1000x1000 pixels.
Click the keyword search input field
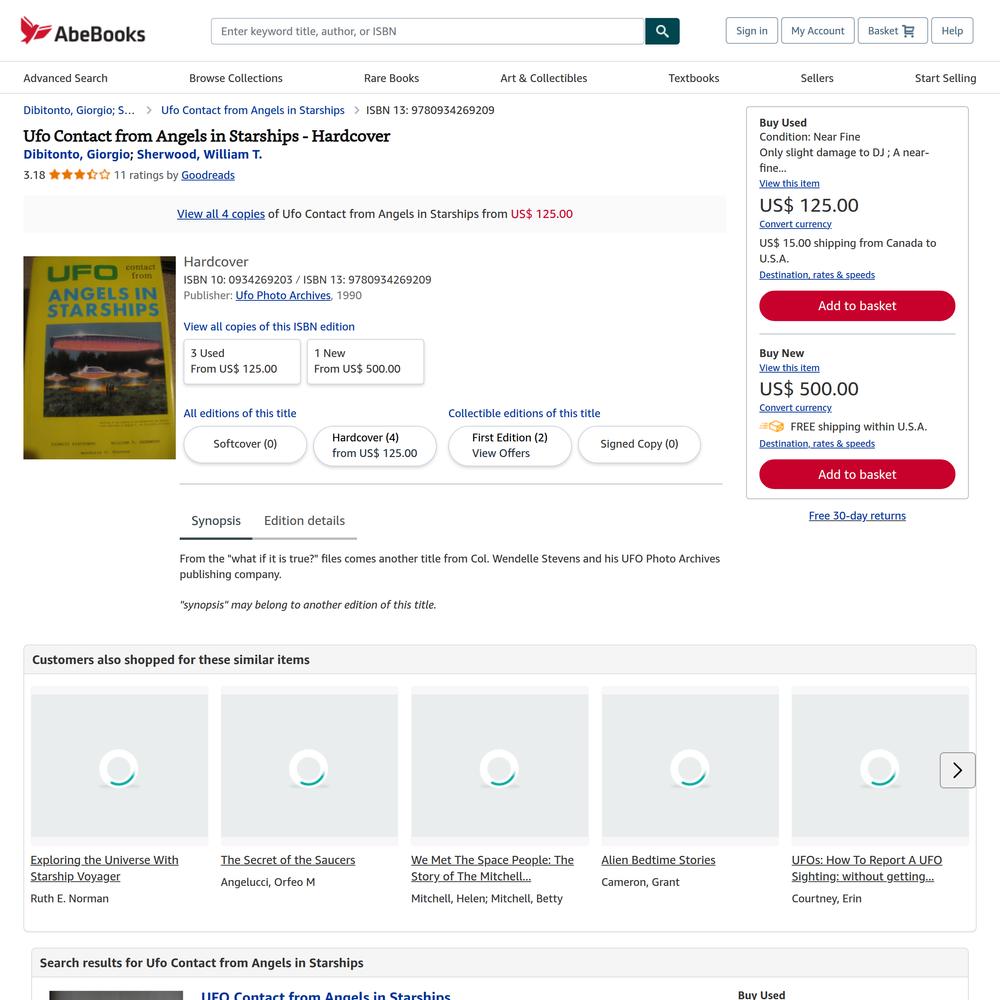(x=427, y=31)
